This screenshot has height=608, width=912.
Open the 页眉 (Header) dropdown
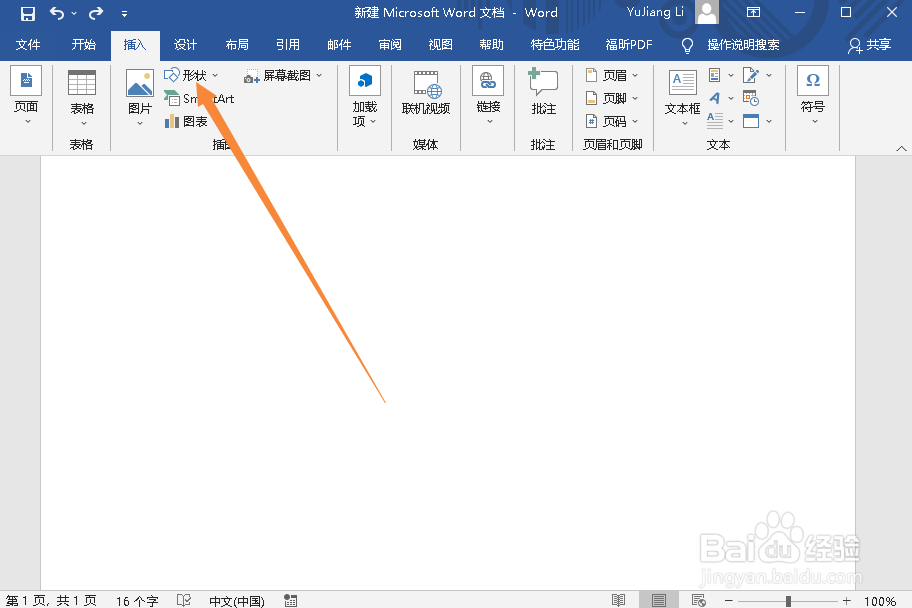pyautogui.click(x=612, y=75)
